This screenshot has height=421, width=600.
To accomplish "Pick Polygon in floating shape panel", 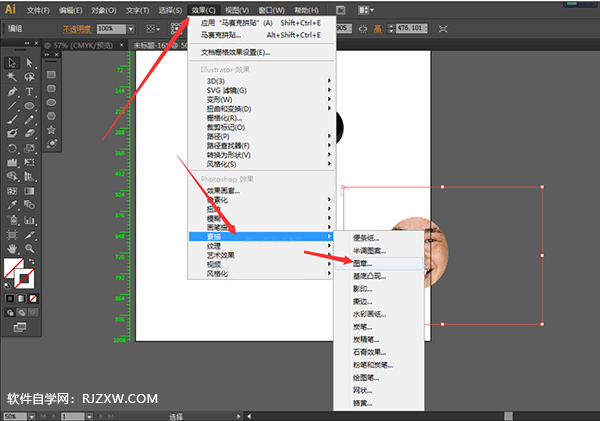I will pyautogui.click(x=51, y=116).
